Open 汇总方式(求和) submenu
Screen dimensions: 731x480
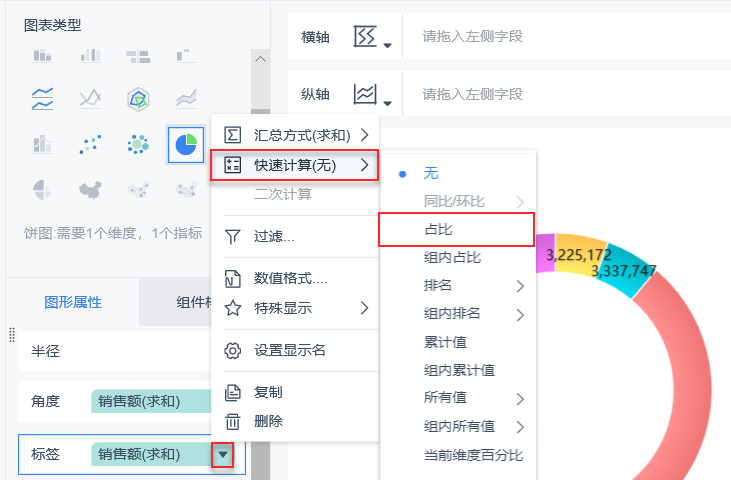[x=295, y=135]
